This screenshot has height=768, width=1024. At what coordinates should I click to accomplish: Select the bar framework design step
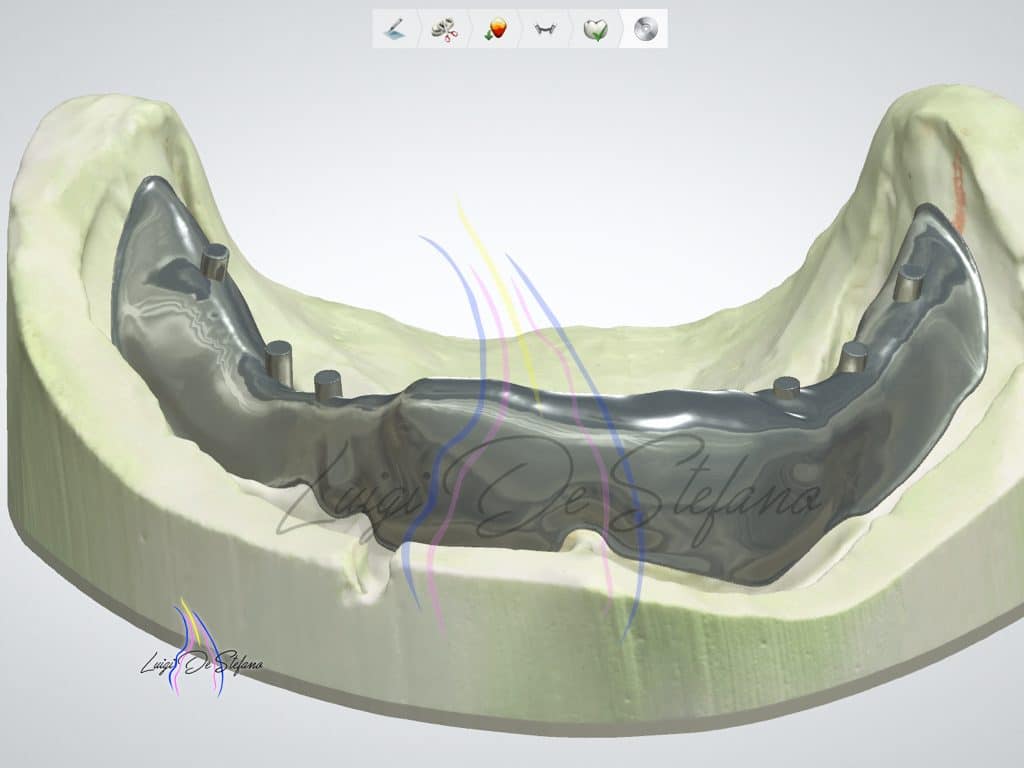tap(545, 29)
